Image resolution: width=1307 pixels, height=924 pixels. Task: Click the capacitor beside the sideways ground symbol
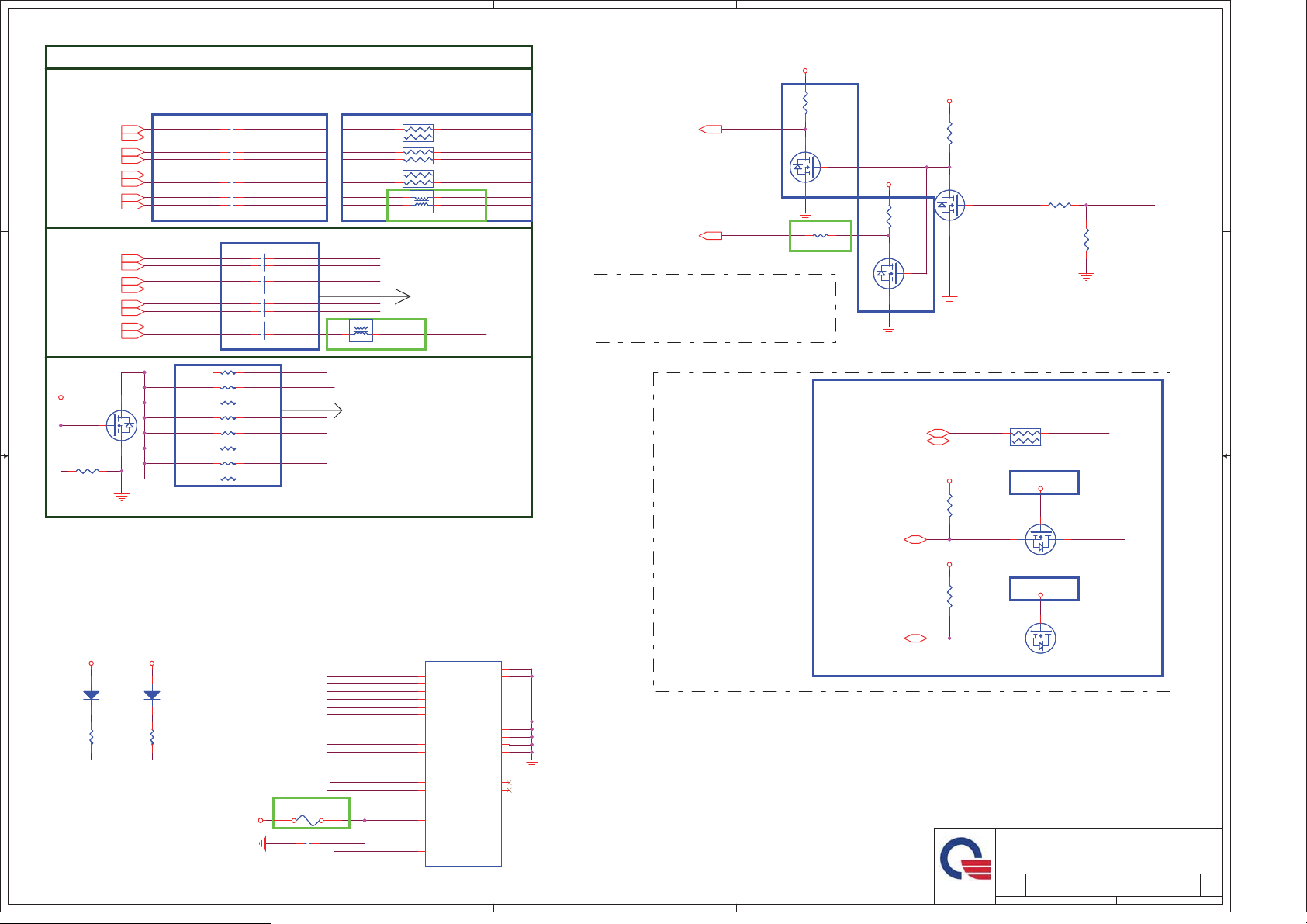(x=308, y=843)
